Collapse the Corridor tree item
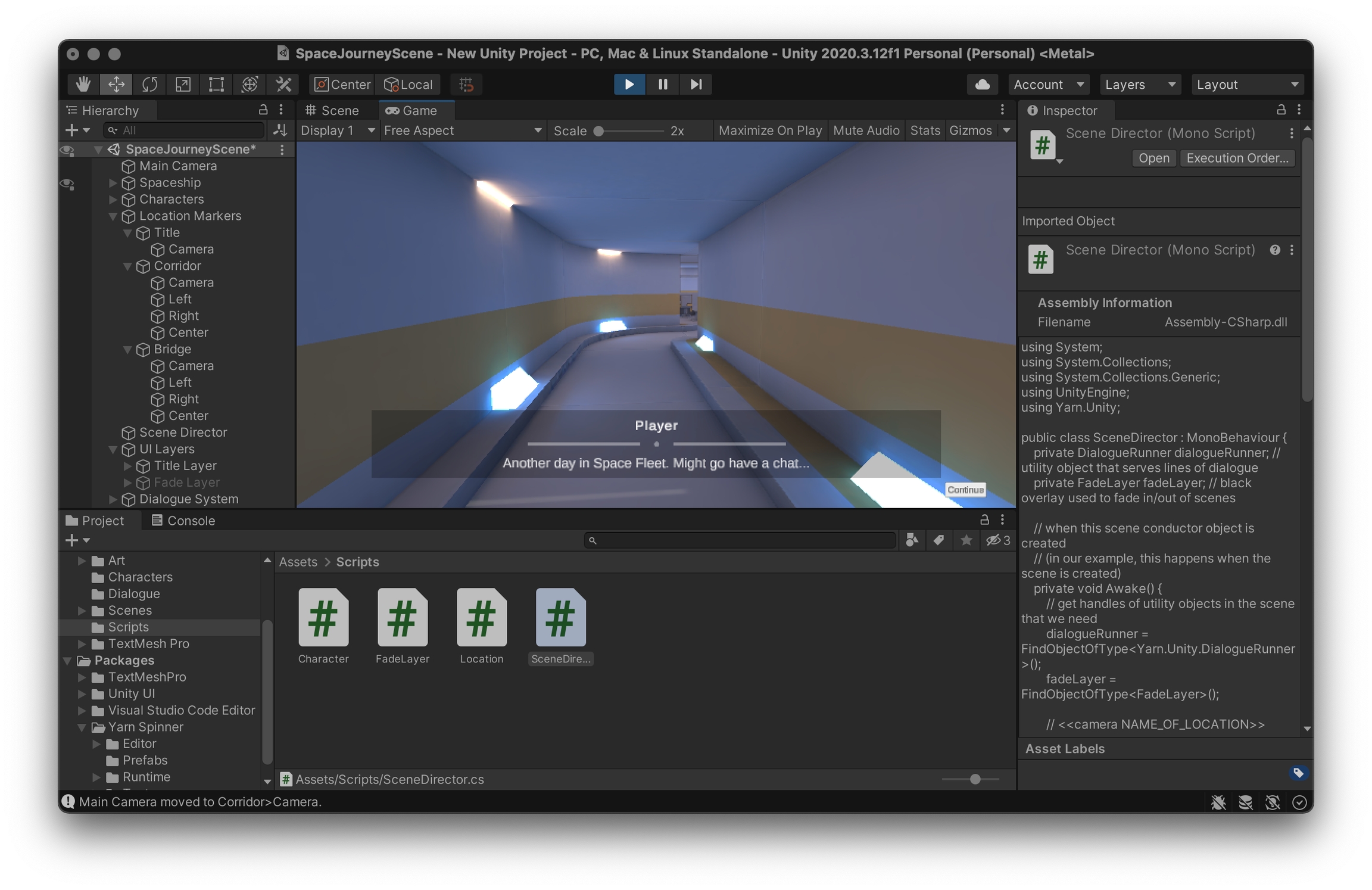This screenshot has height=890, width=1372. (x=127, y=266)
